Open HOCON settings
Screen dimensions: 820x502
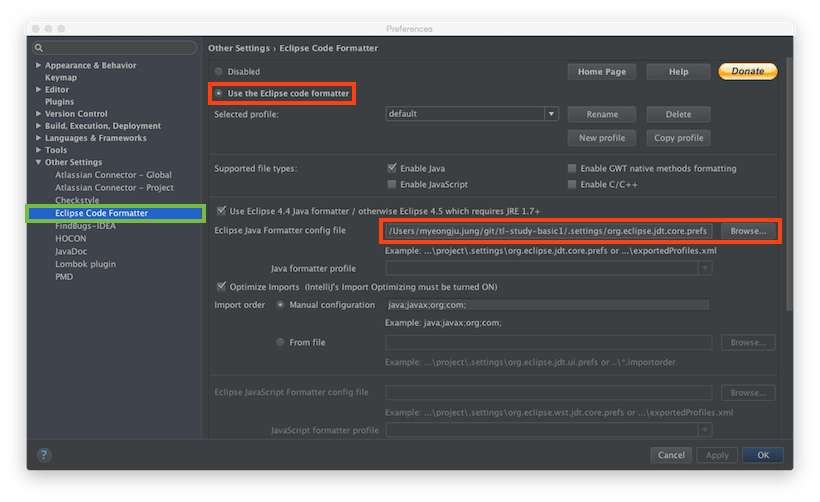[71, 238]
